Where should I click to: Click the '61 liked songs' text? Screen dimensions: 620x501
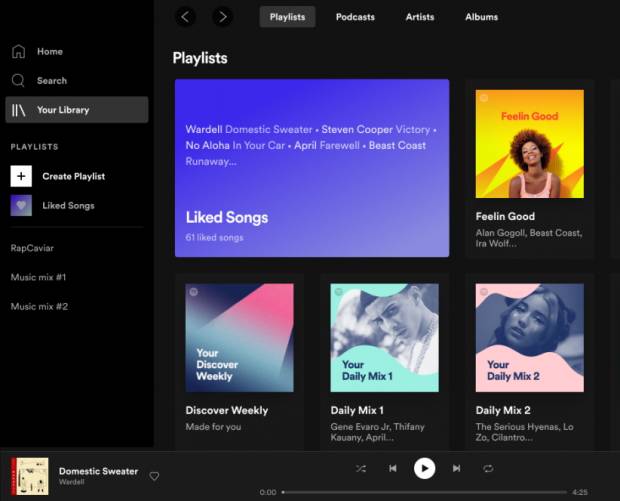214,238
